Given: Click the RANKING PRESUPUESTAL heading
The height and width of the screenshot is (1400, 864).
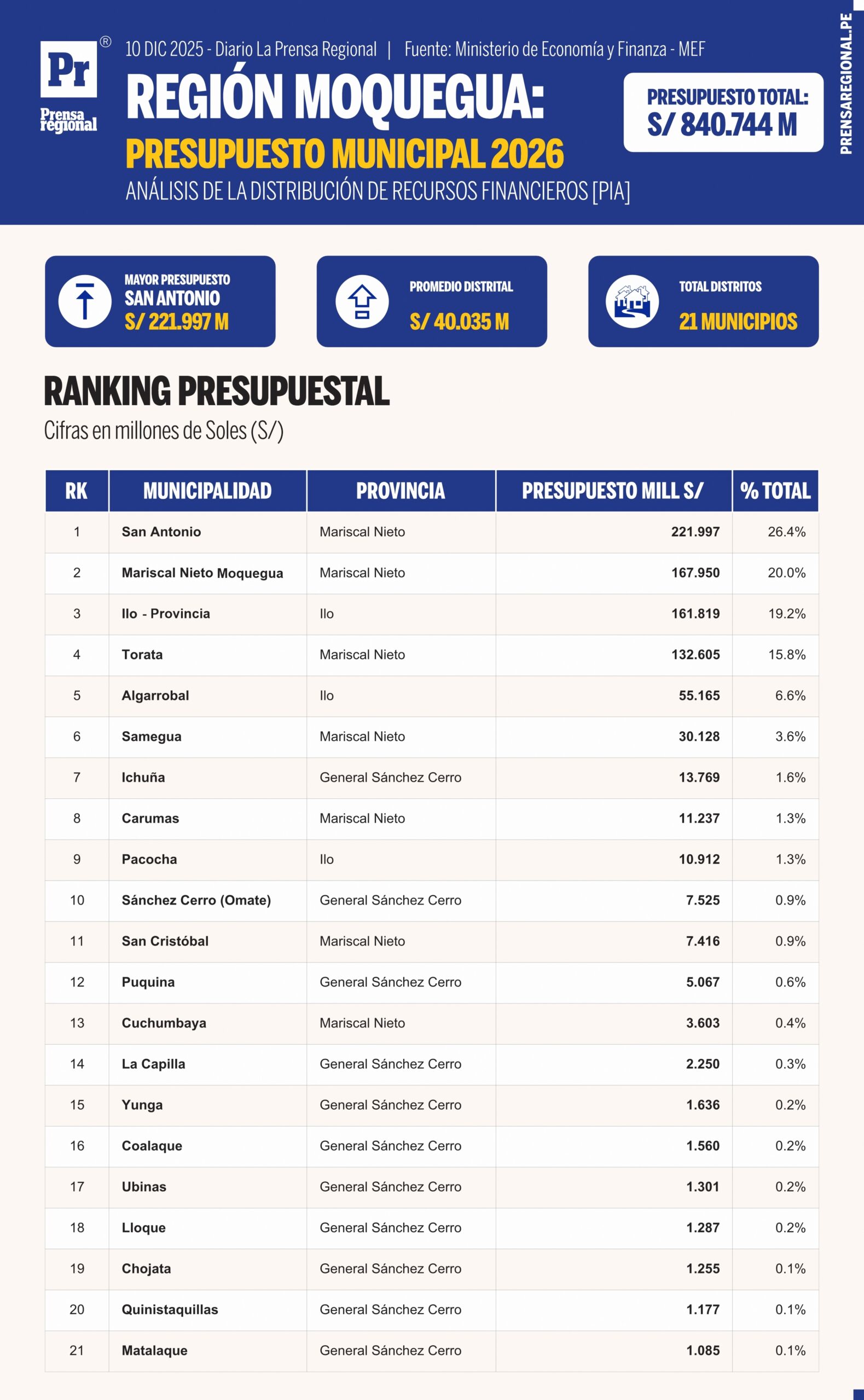Looking at the screenshot, I should coord(217,392).
